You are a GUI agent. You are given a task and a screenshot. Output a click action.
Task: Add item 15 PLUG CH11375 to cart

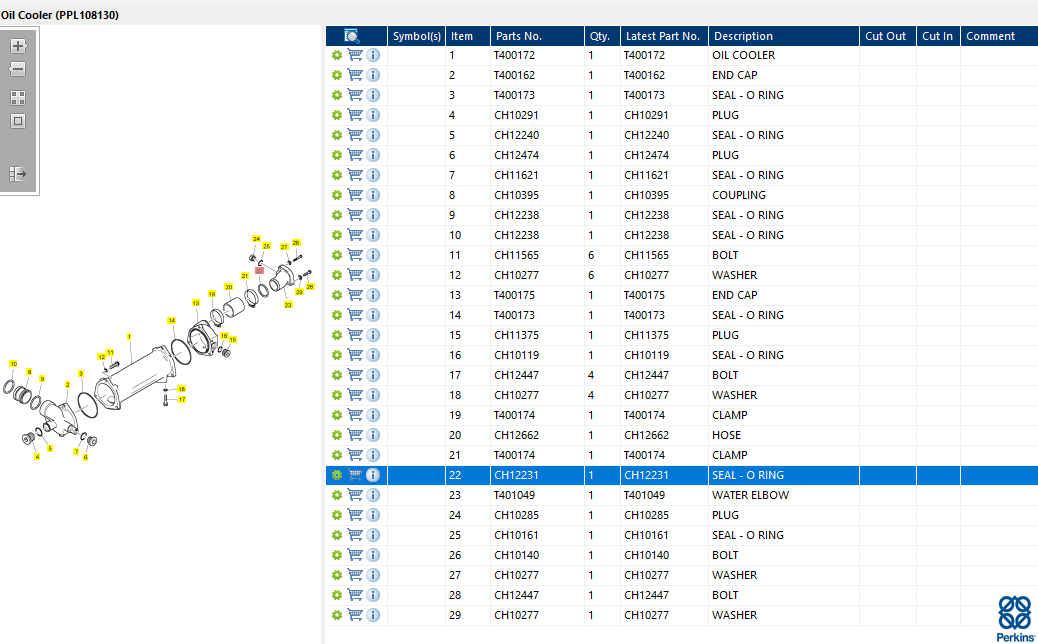pyautogui.click(x=355, y=335)
